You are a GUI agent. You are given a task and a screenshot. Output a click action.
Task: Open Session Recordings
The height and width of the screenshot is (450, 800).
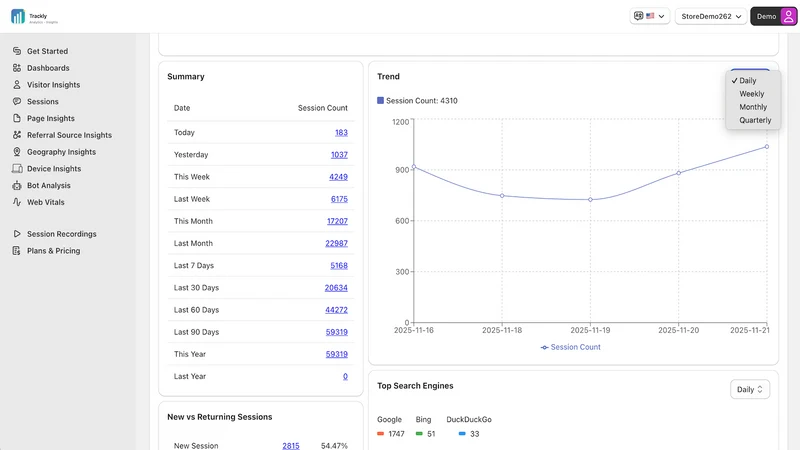coord(62,234)
